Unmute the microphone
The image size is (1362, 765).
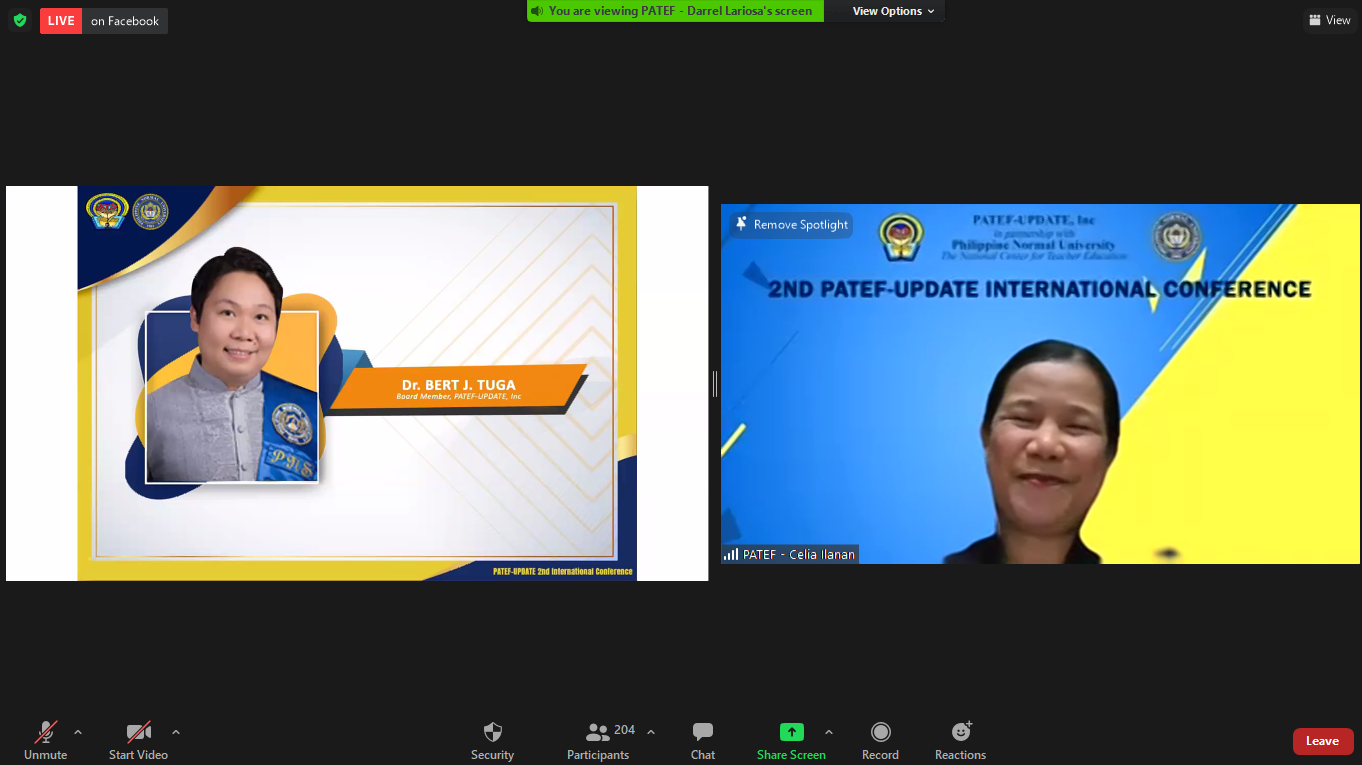pos(46,741)
